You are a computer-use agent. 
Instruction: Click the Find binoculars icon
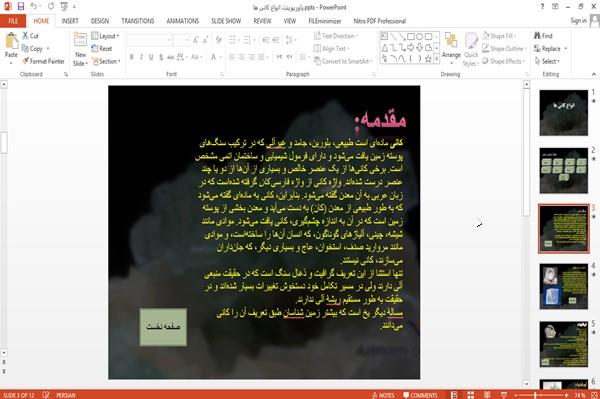pyautogui.click(x=538, y=36)
